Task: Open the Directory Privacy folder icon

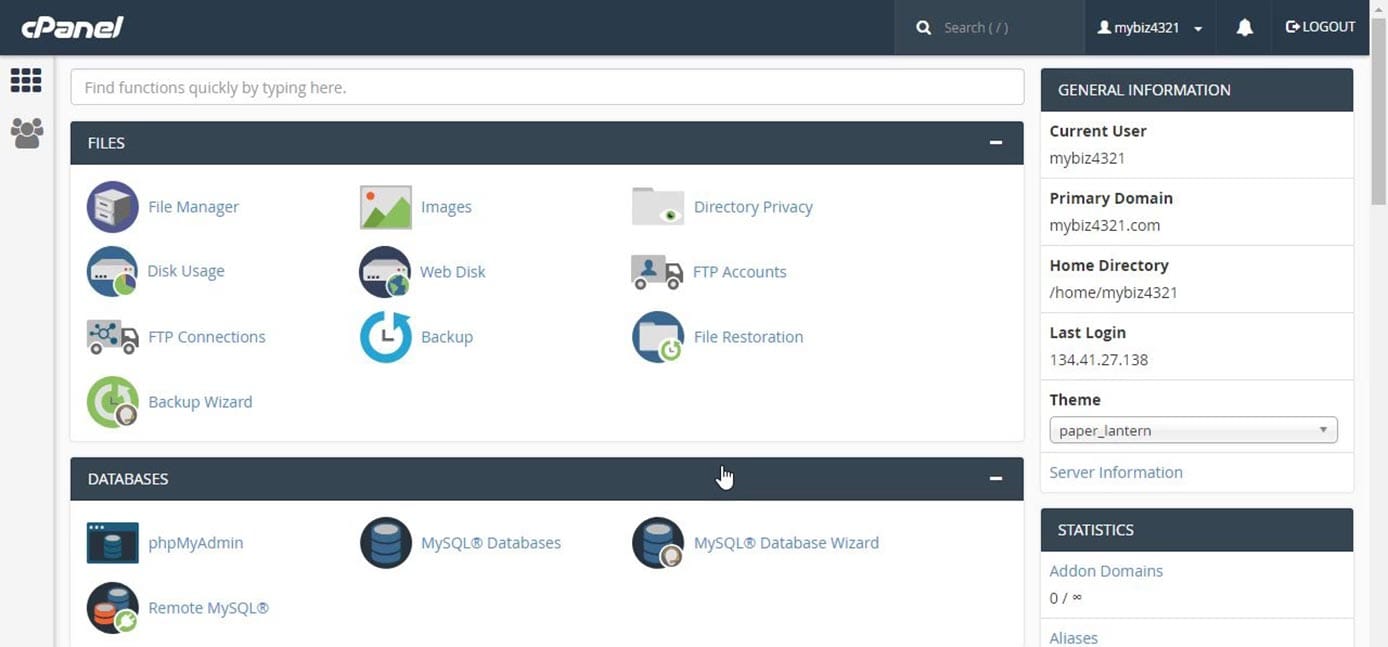Action: (658, 207)
